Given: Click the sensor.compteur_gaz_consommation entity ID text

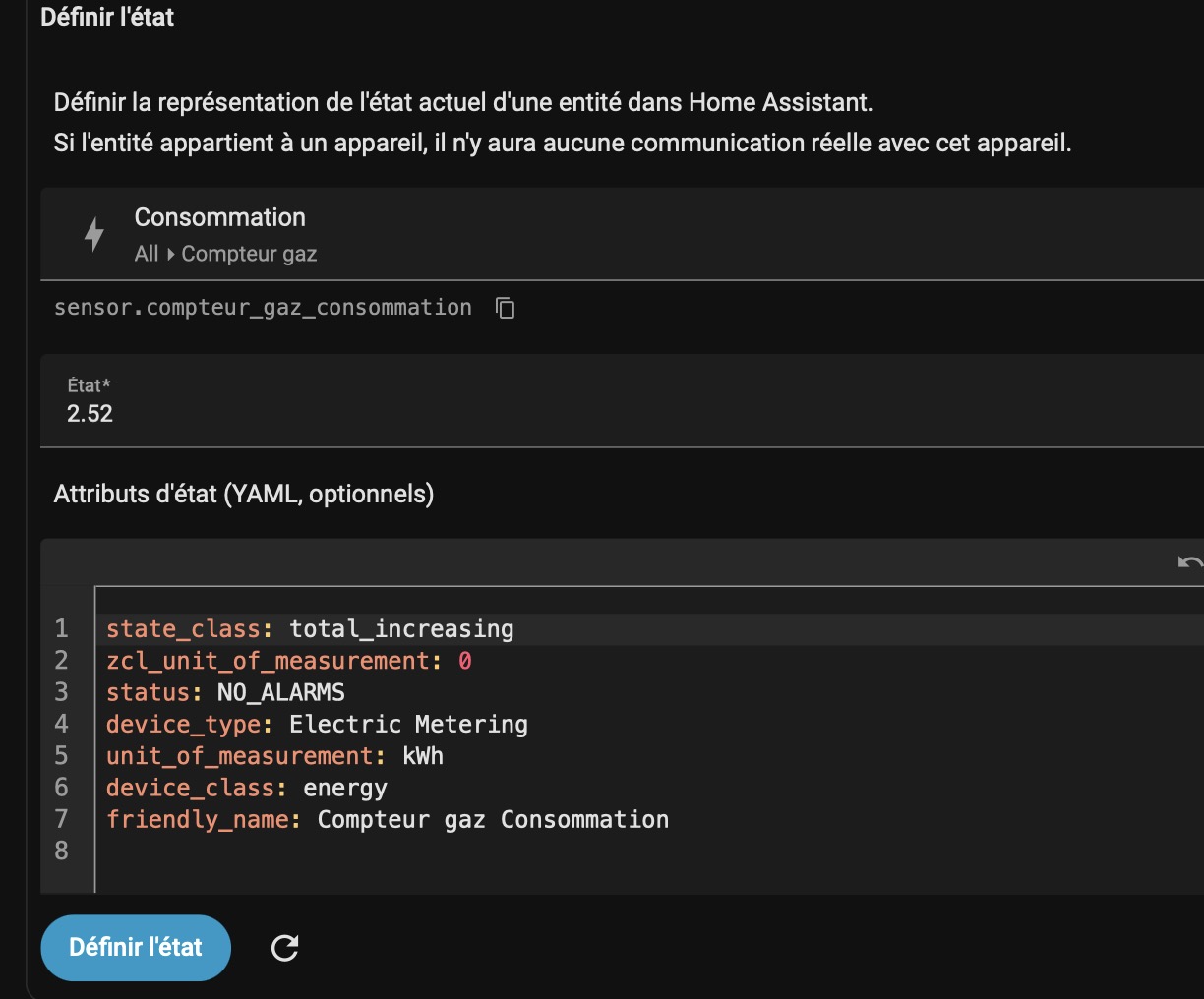Looking at the screenshot, I should click(x=263, y=308).
